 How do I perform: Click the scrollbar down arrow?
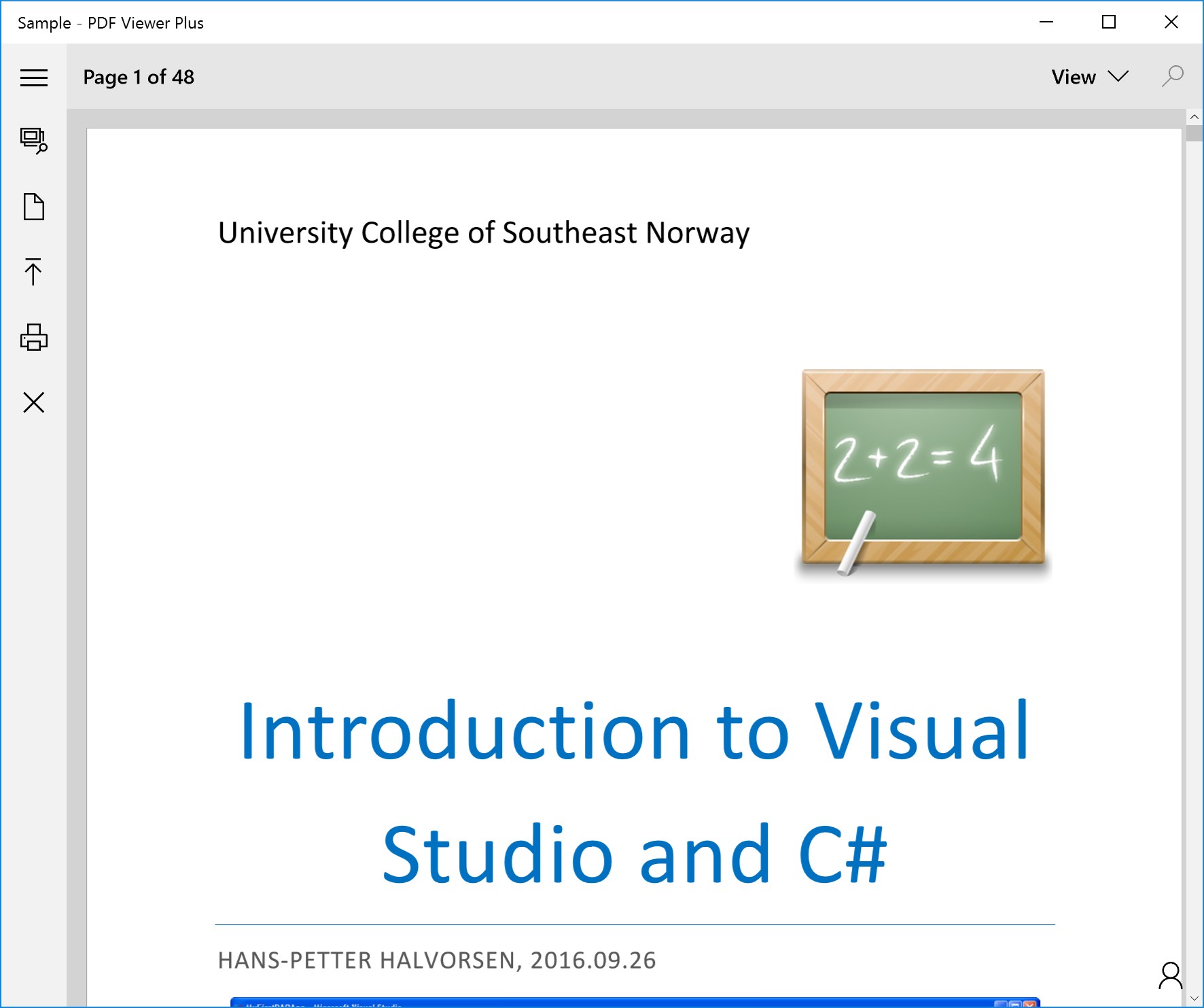1194,998
